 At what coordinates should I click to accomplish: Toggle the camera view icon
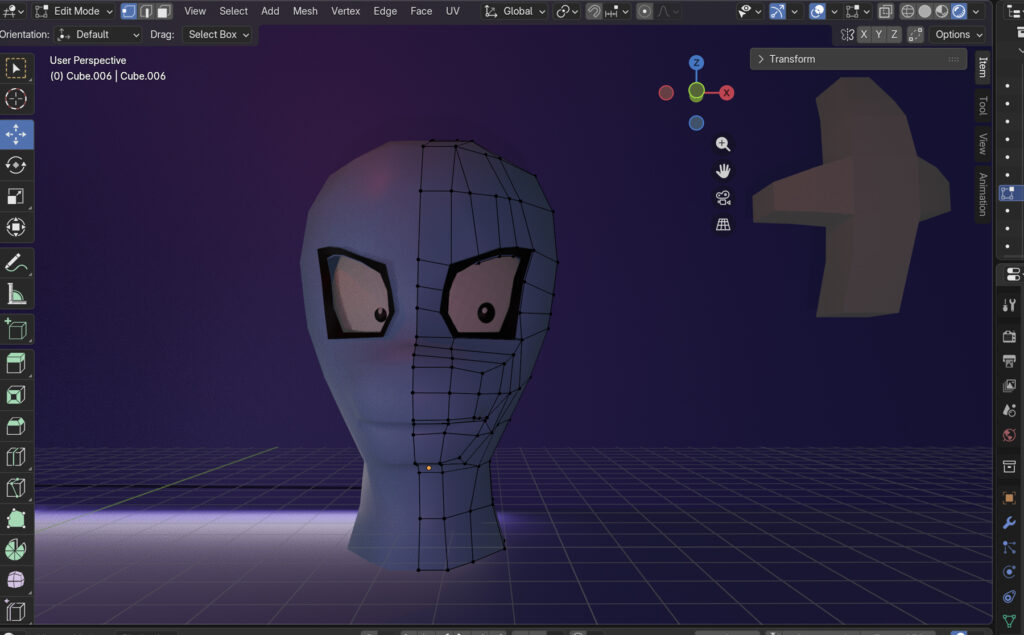pyautogui.click(x=723, y=198)
